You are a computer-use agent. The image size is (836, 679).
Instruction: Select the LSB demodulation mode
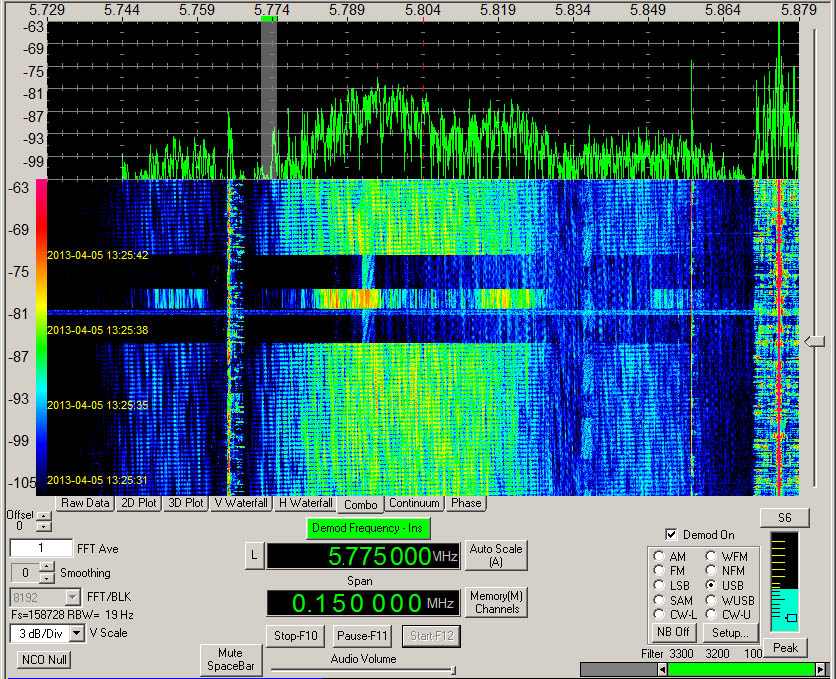point(659,585)
